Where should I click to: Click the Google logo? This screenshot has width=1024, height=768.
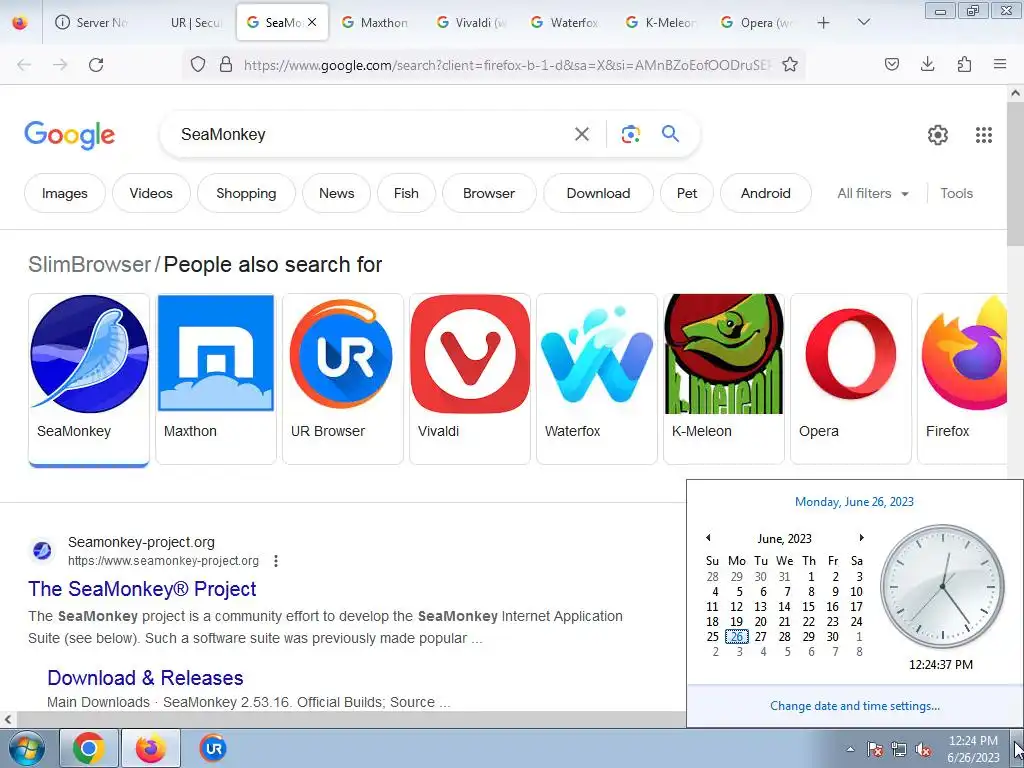(x=69, y=135)
